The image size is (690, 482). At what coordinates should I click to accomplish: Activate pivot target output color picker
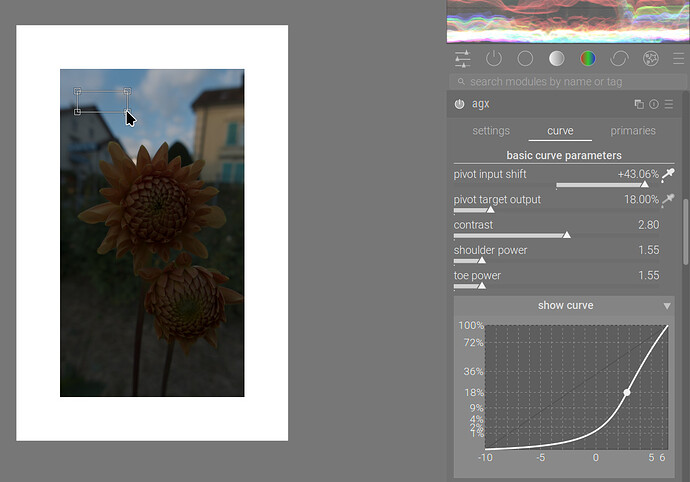(668, 200)
